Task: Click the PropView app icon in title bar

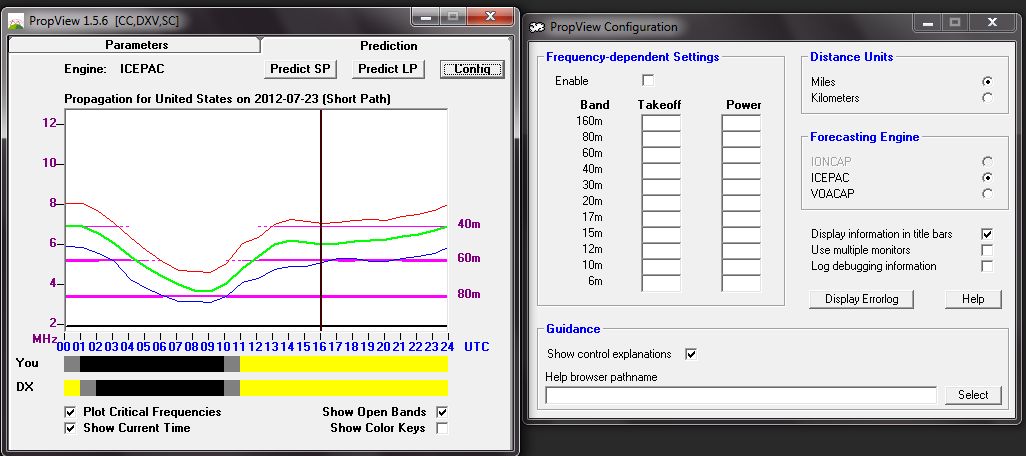Action: pyautogui.click(x=17, y=19)
